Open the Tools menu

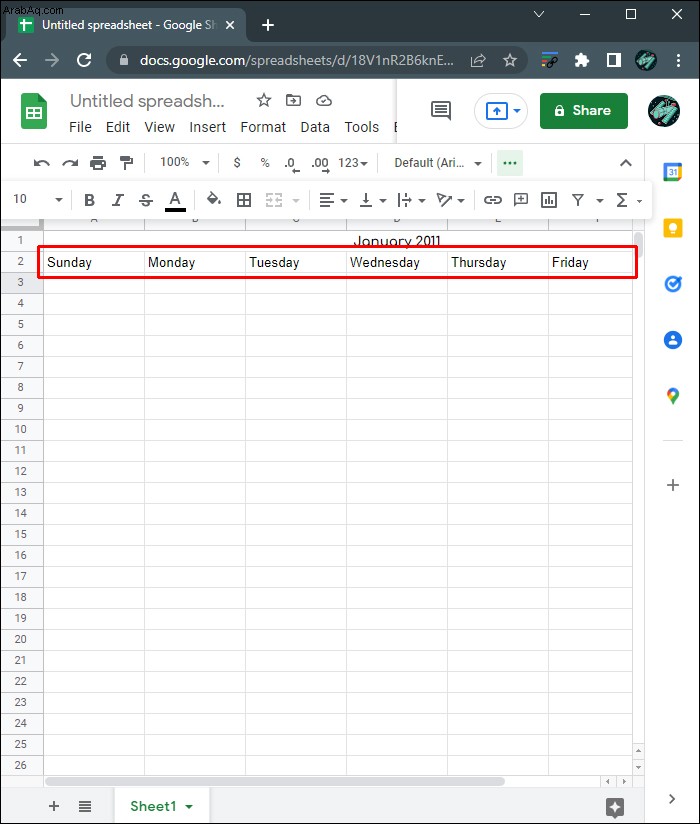[x=362, y=127]
